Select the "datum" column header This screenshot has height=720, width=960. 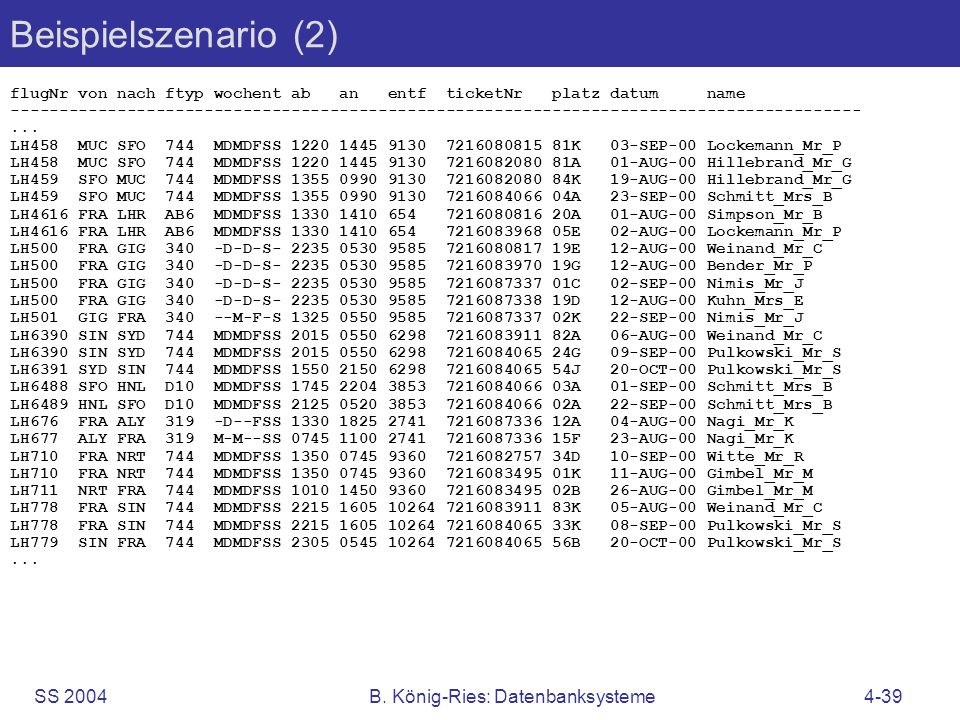click(634, 94)
